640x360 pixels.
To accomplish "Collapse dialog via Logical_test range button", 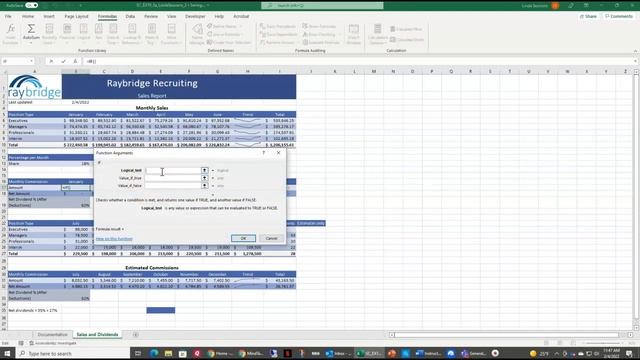I will [x=204, y=170].
